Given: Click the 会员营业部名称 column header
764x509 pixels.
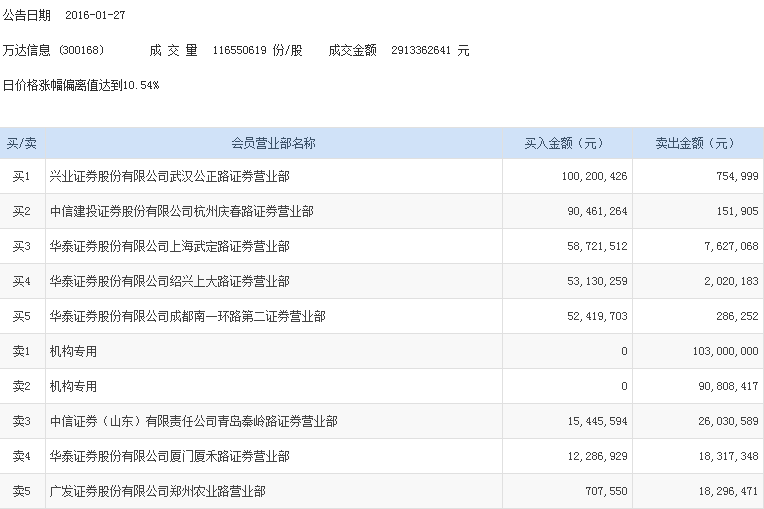Looking at the screenshot, I should [x=273, y=143].
